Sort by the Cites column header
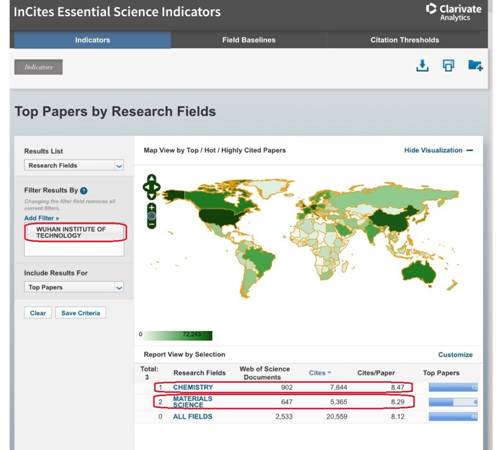 coord(319,373)
